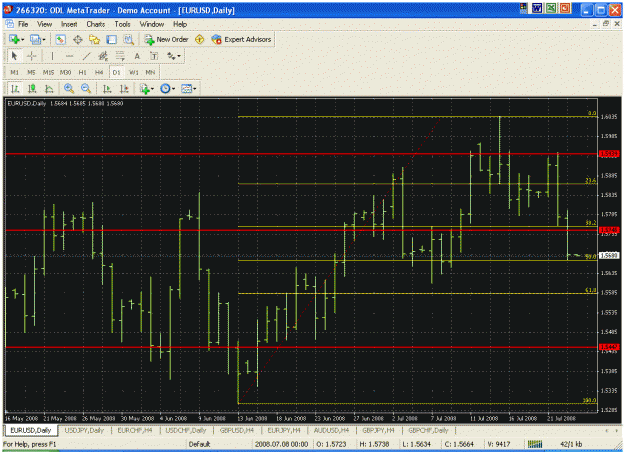The image size is (625, 452).
Task: Select the D1 daily timeframe
Action: (116, 73)
